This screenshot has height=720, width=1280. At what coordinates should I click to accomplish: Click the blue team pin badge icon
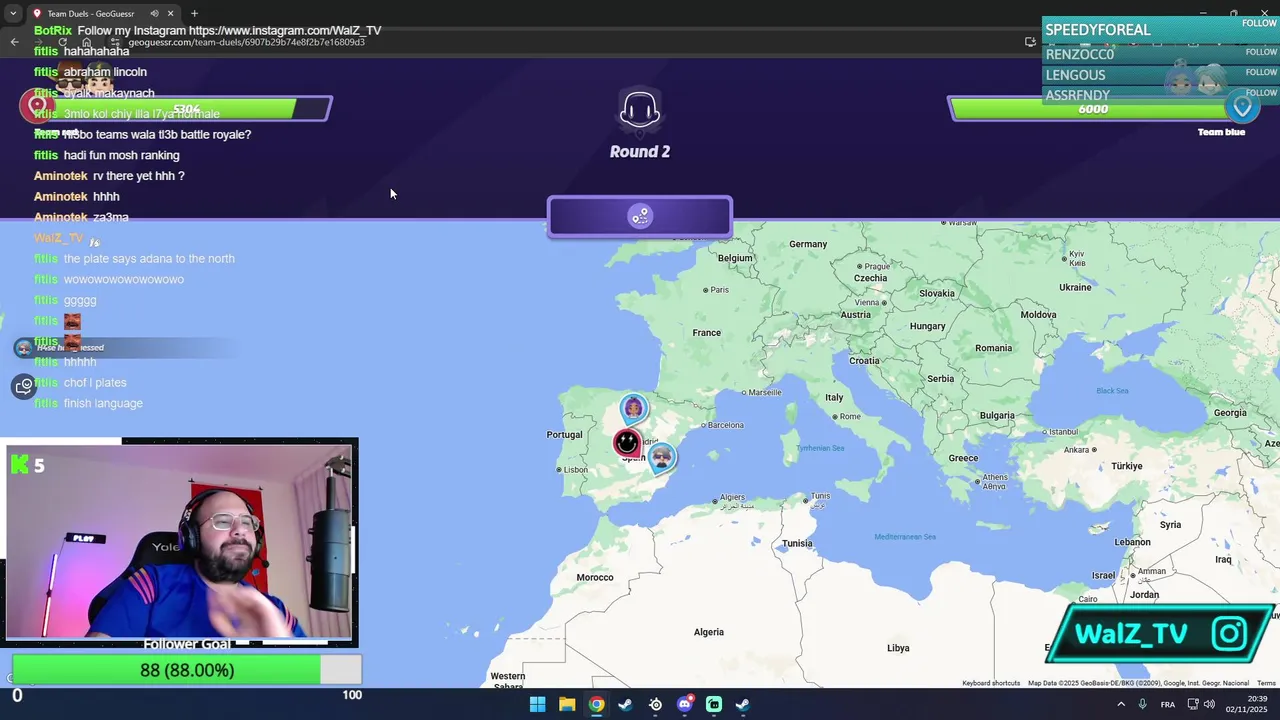pyautogui.click(x=1243, y=106)
